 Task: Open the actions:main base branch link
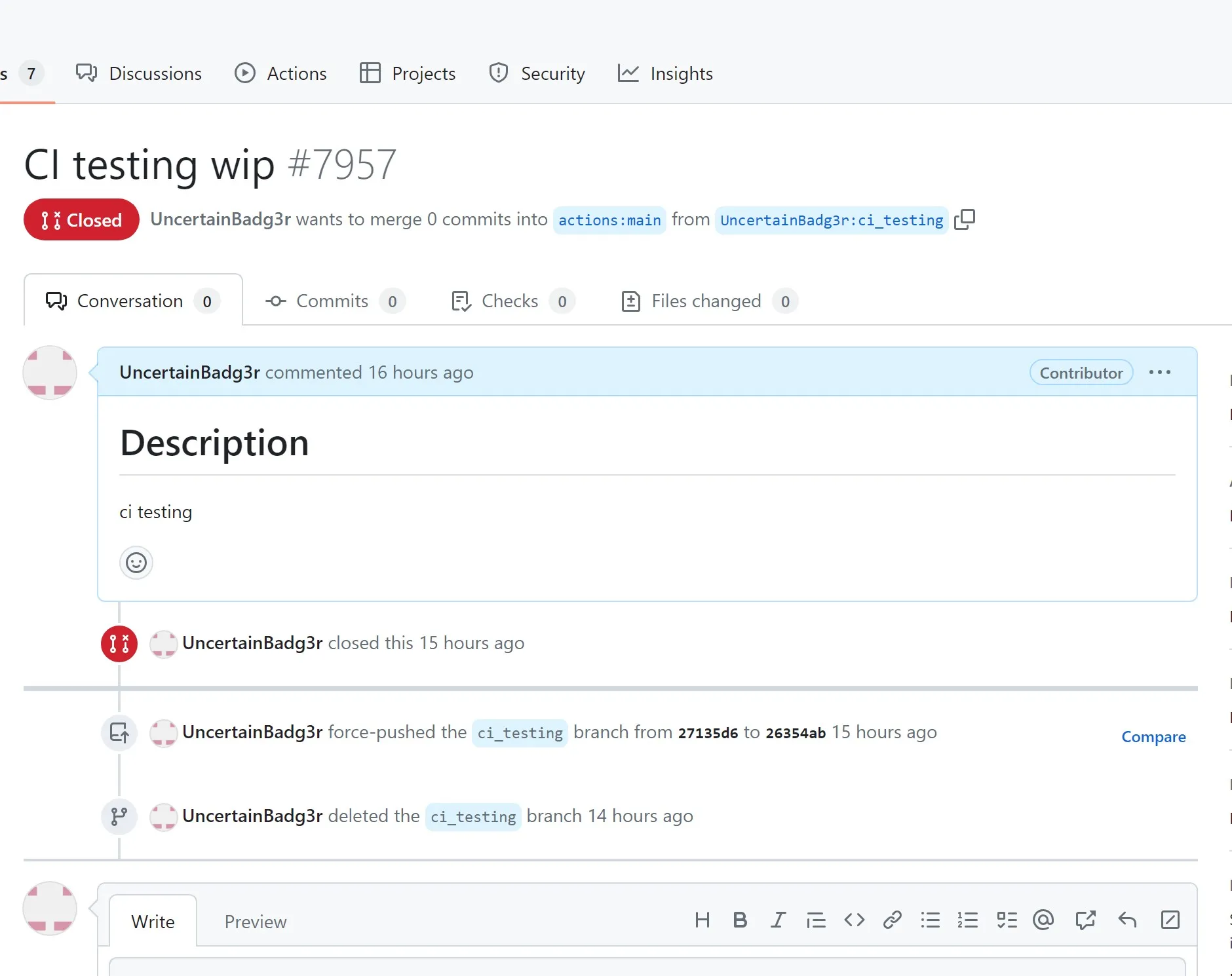pyautogui.click(x=609, y=220)
